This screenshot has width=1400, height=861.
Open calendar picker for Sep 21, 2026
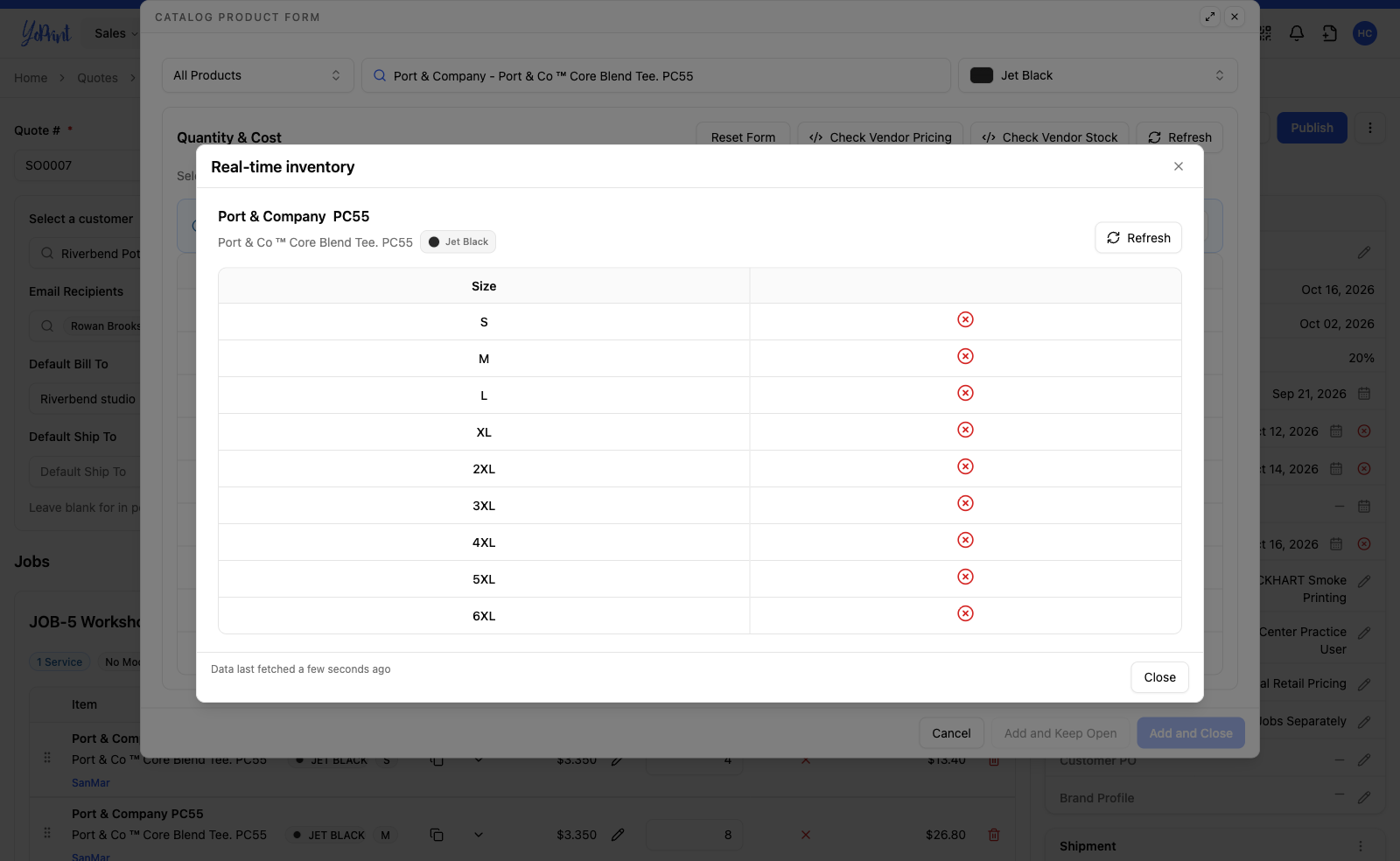click(1364, 394)
